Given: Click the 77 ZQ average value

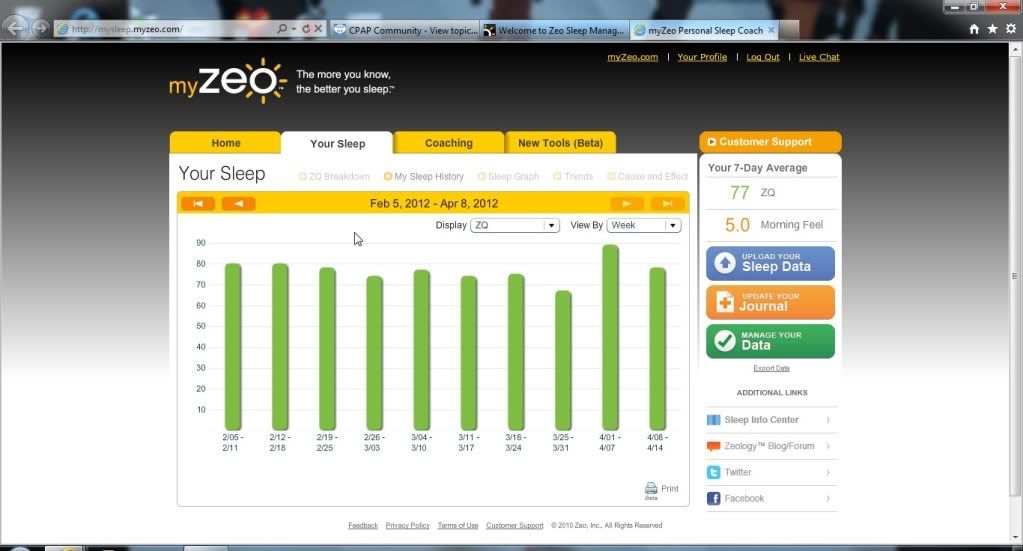Looking at the screenshot, I should pyautogui.click(x=740, y=193).
